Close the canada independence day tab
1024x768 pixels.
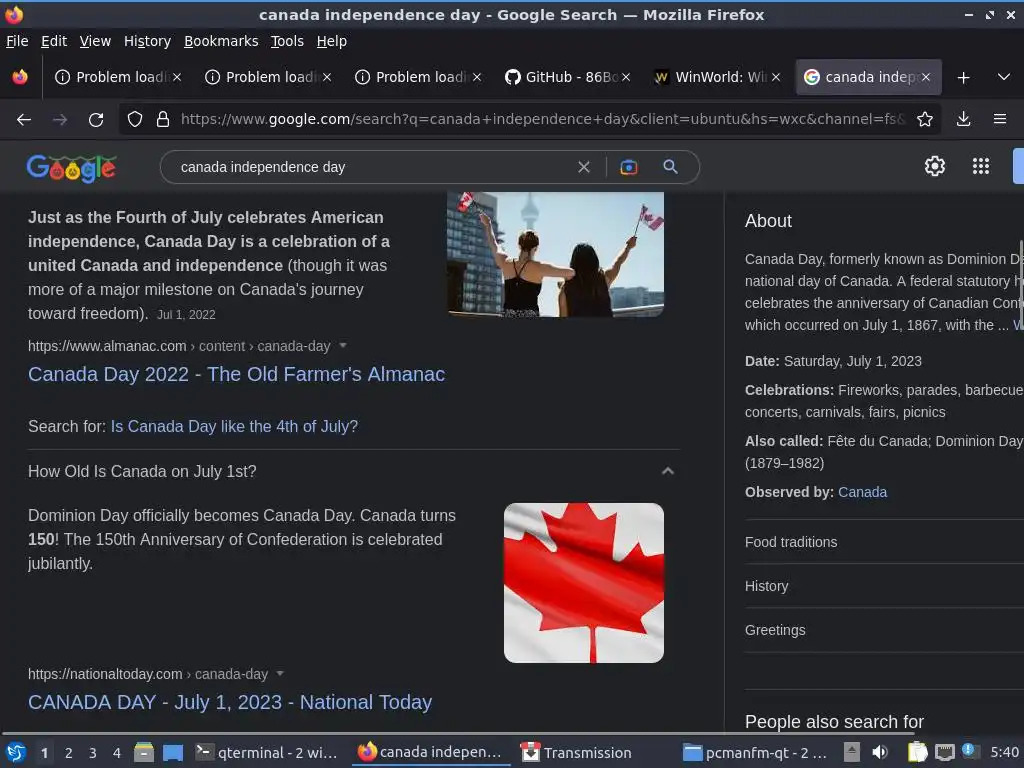(925, 77)
